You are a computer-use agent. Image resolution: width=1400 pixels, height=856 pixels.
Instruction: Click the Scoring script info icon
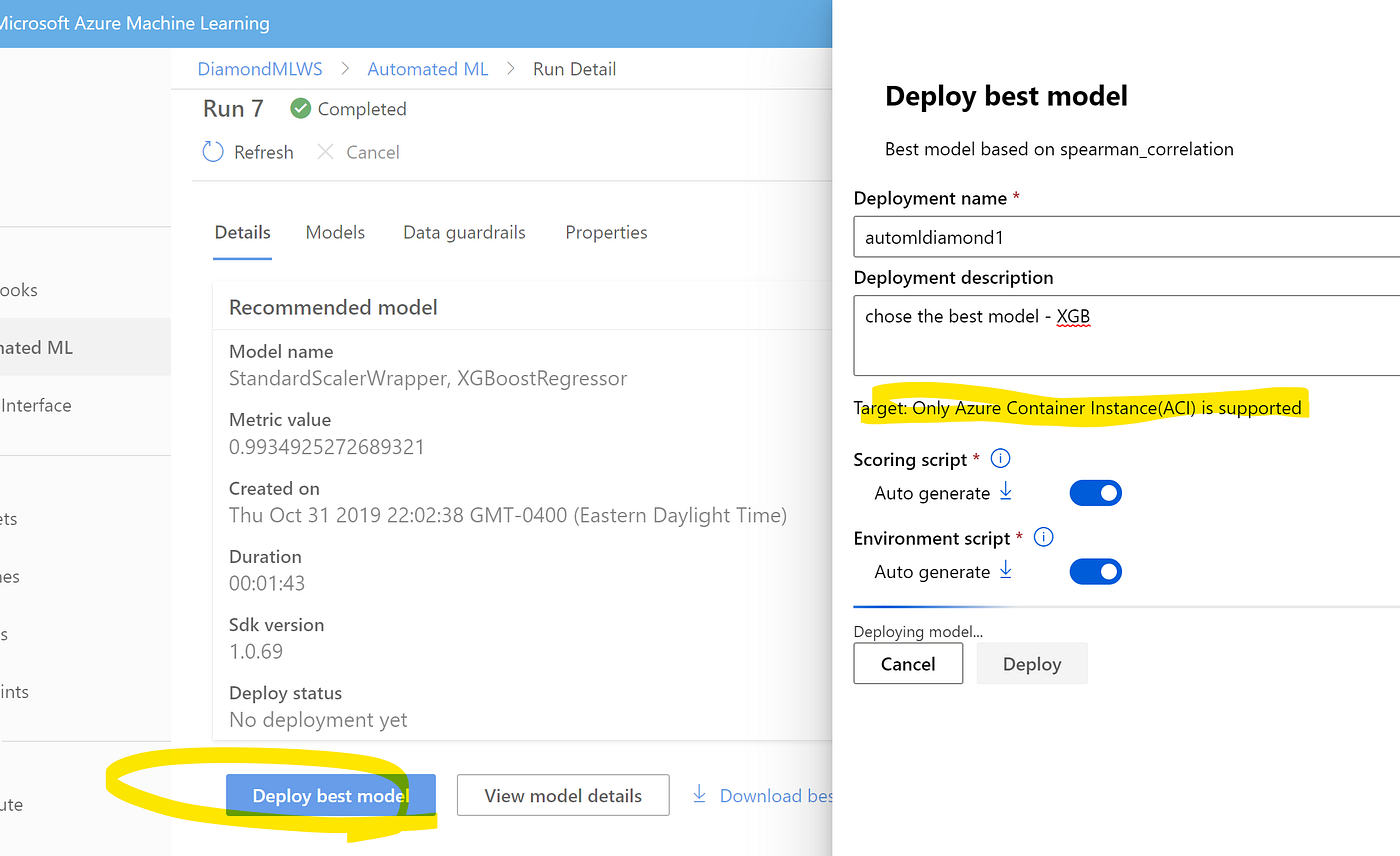[1000, 458]
